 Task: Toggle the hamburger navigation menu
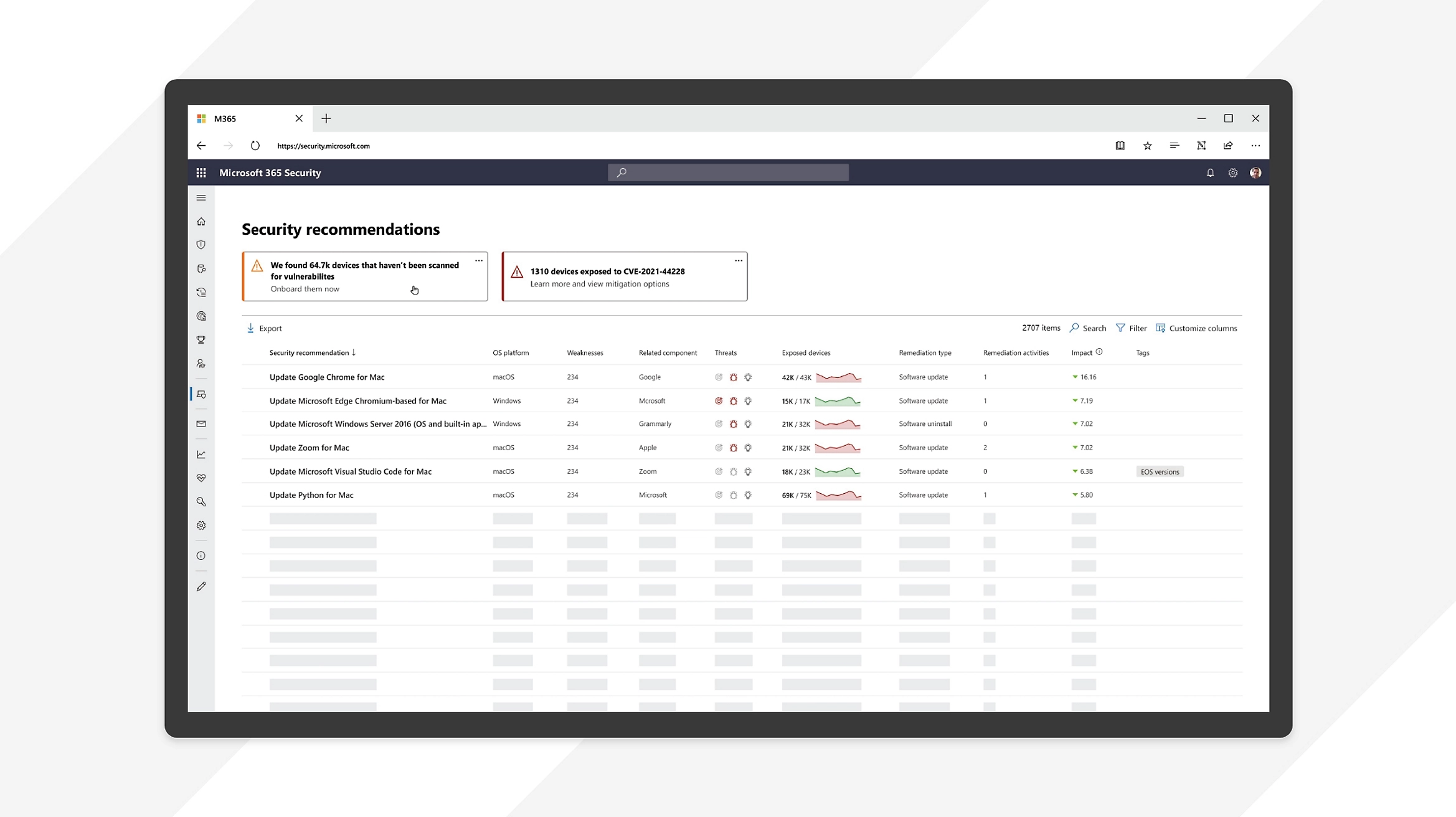[201, 198]
